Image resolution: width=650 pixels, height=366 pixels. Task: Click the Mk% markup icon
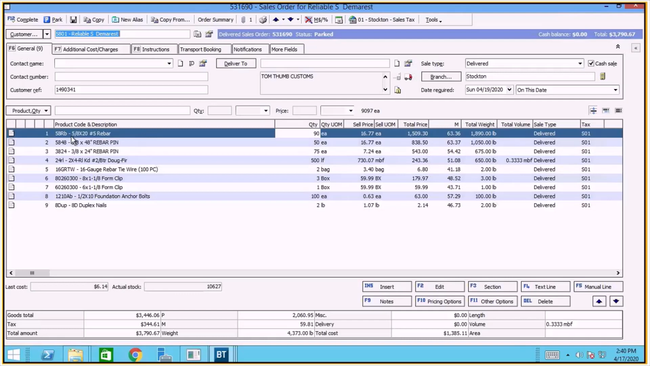(316, 19)
